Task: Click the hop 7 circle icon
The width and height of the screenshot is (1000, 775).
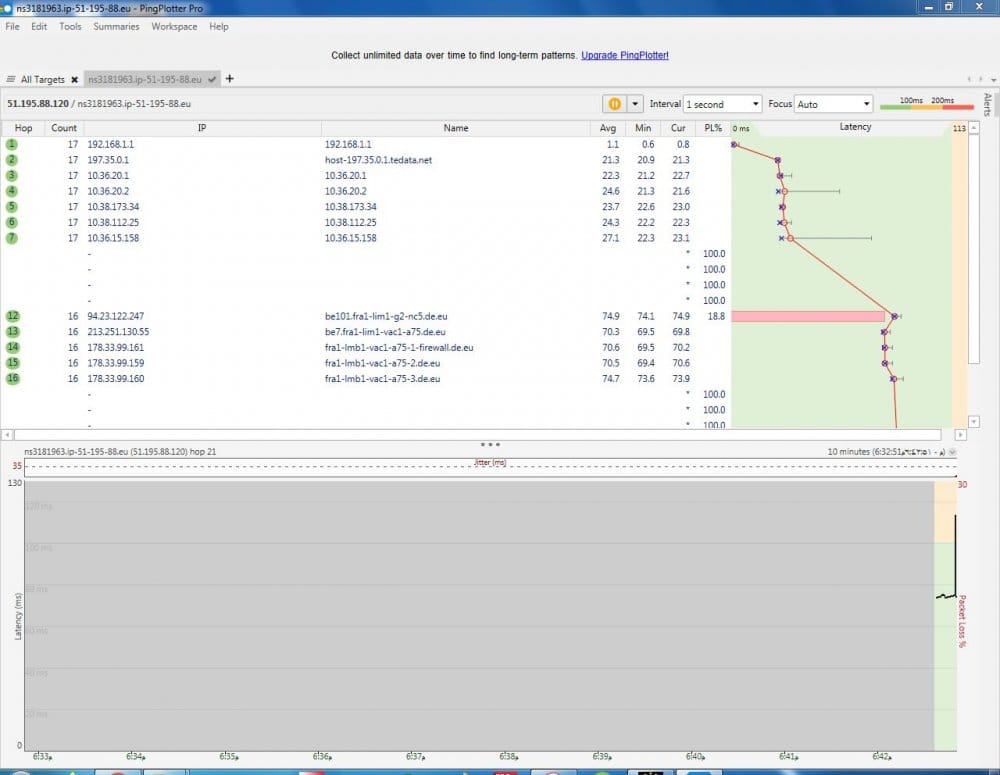Action: 13,238
